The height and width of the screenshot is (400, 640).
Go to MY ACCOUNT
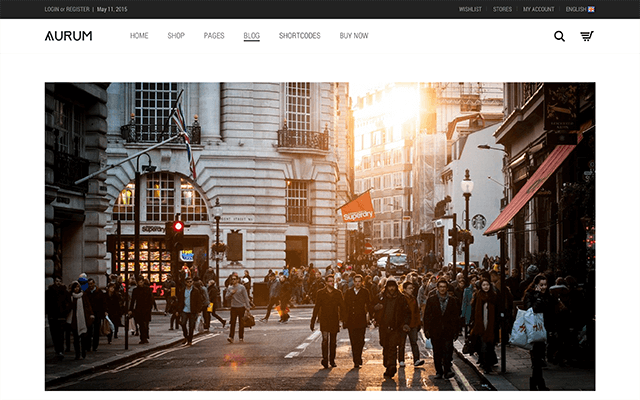point(538,9)
